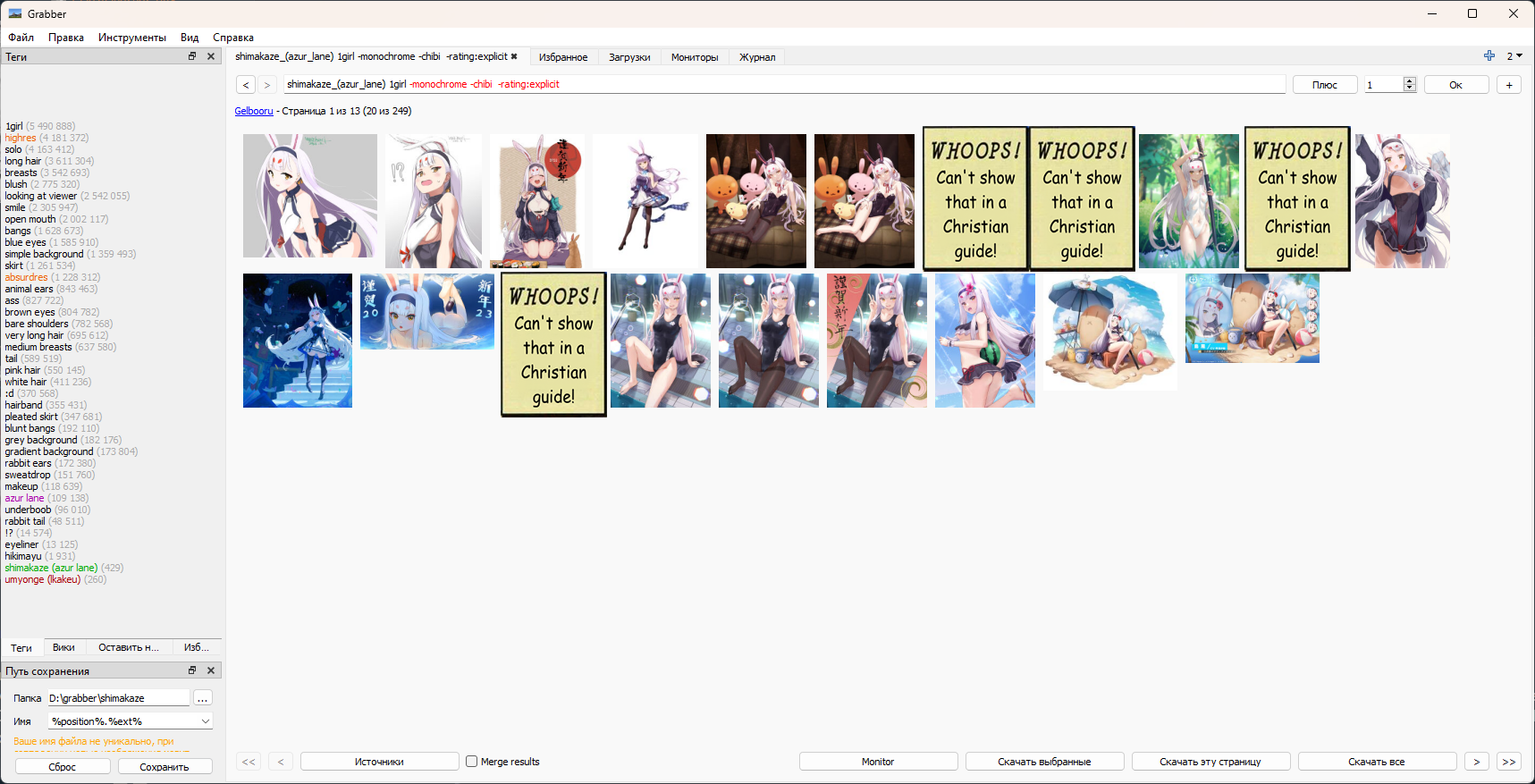Click the 'gradient background' tag

click(49, 451)
